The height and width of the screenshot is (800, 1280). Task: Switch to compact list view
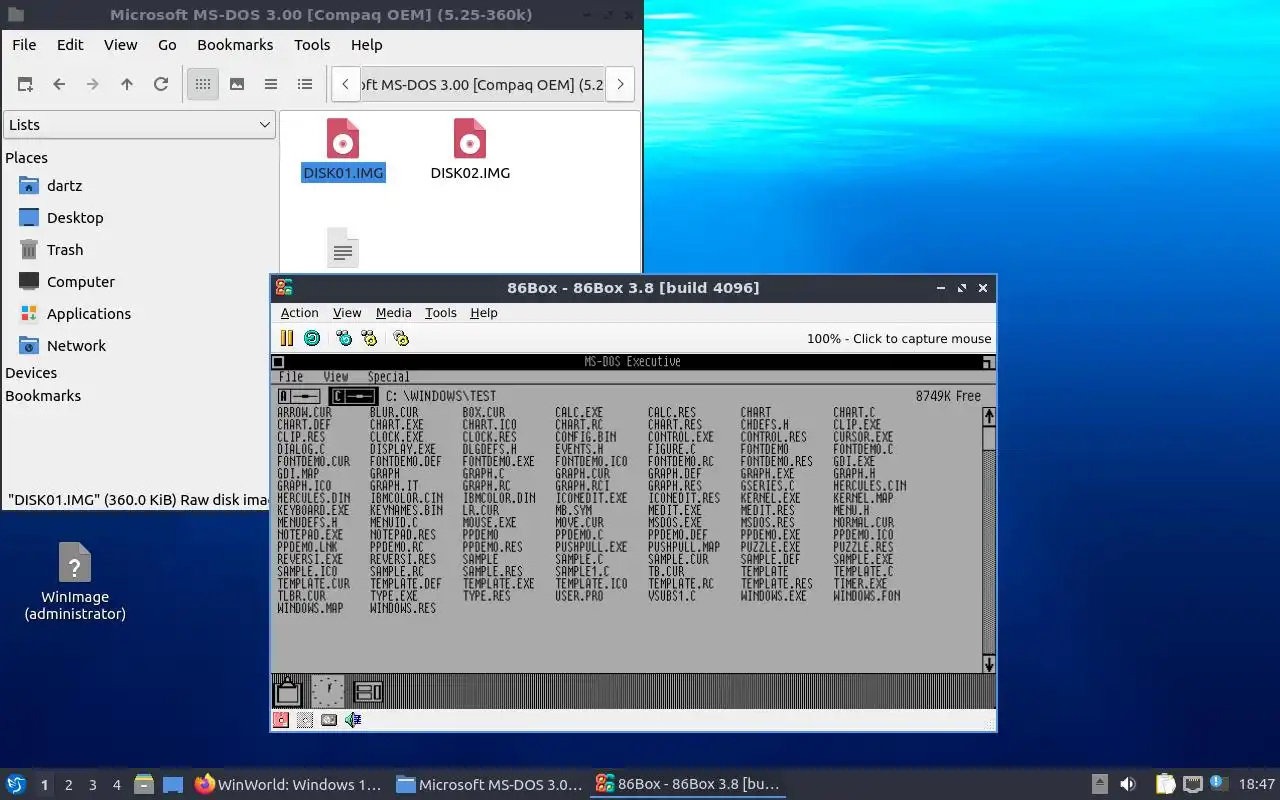tap(271, 84)
